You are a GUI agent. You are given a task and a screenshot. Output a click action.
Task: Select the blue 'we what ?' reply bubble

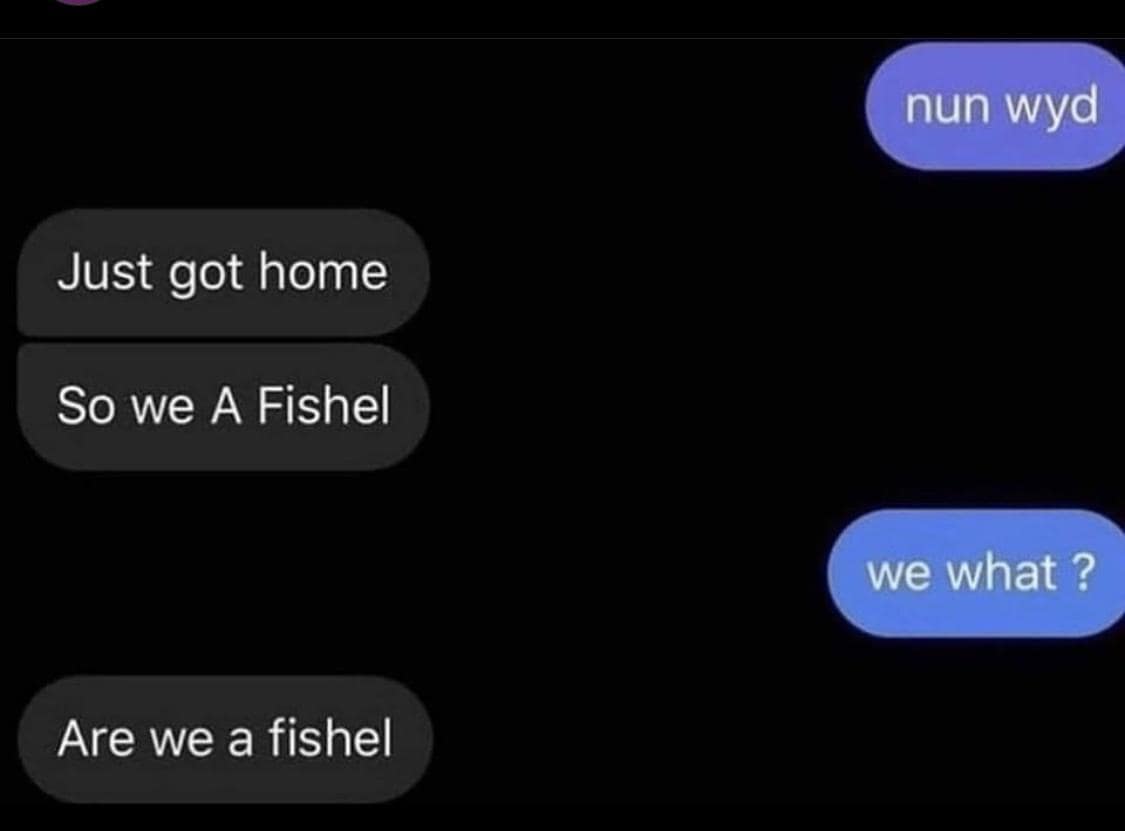pyautogui.click(x=976, y=573)
